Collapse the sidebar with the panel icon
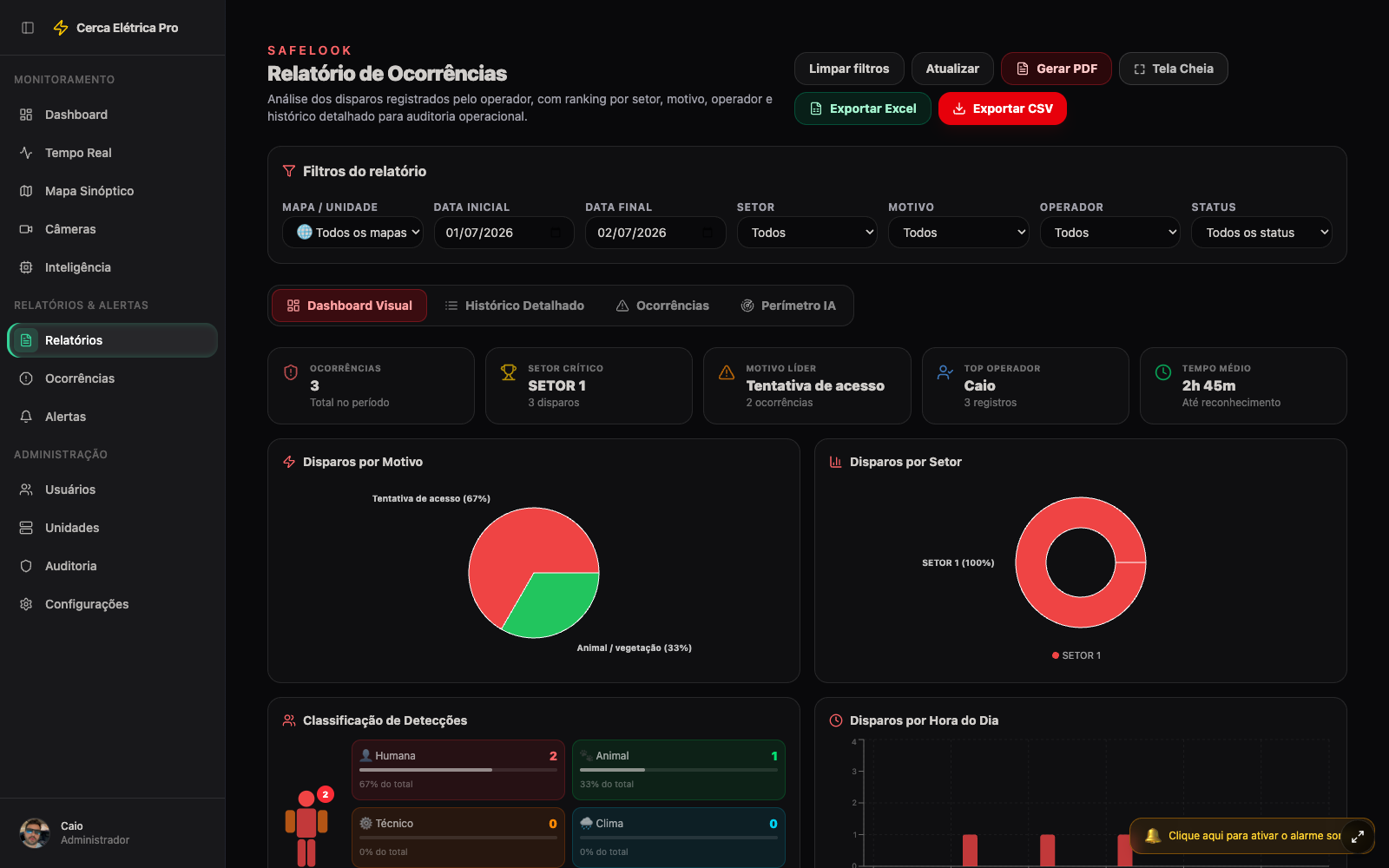The image size is (1389, 868). 28,28
